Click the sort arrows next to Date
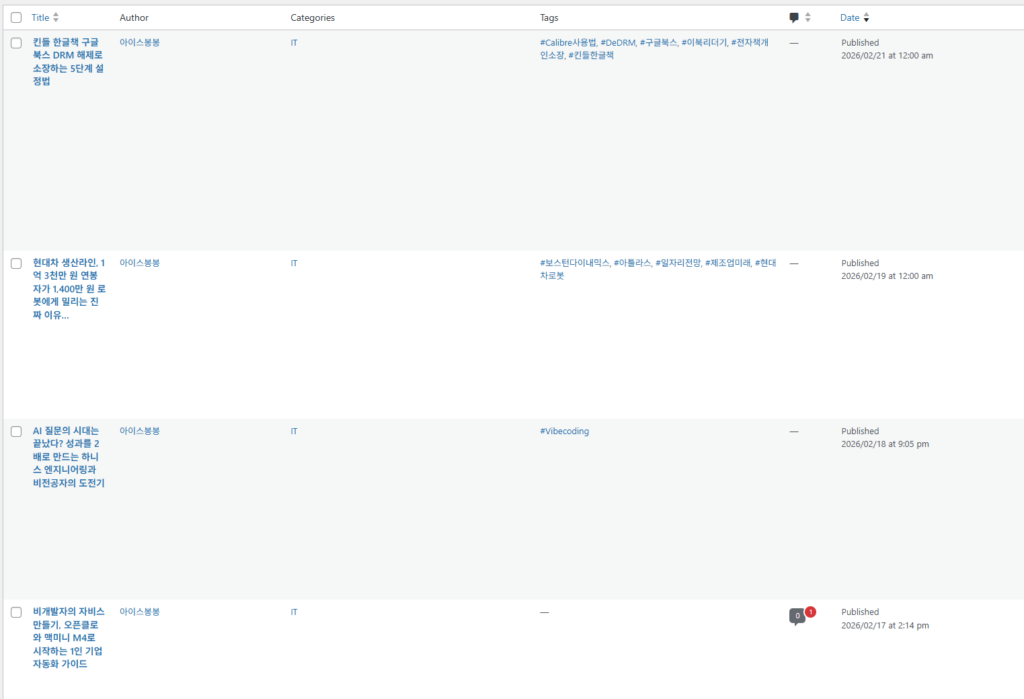This screenshot has height=699, width=1024. pyautogui.click(x=866, y=18)
